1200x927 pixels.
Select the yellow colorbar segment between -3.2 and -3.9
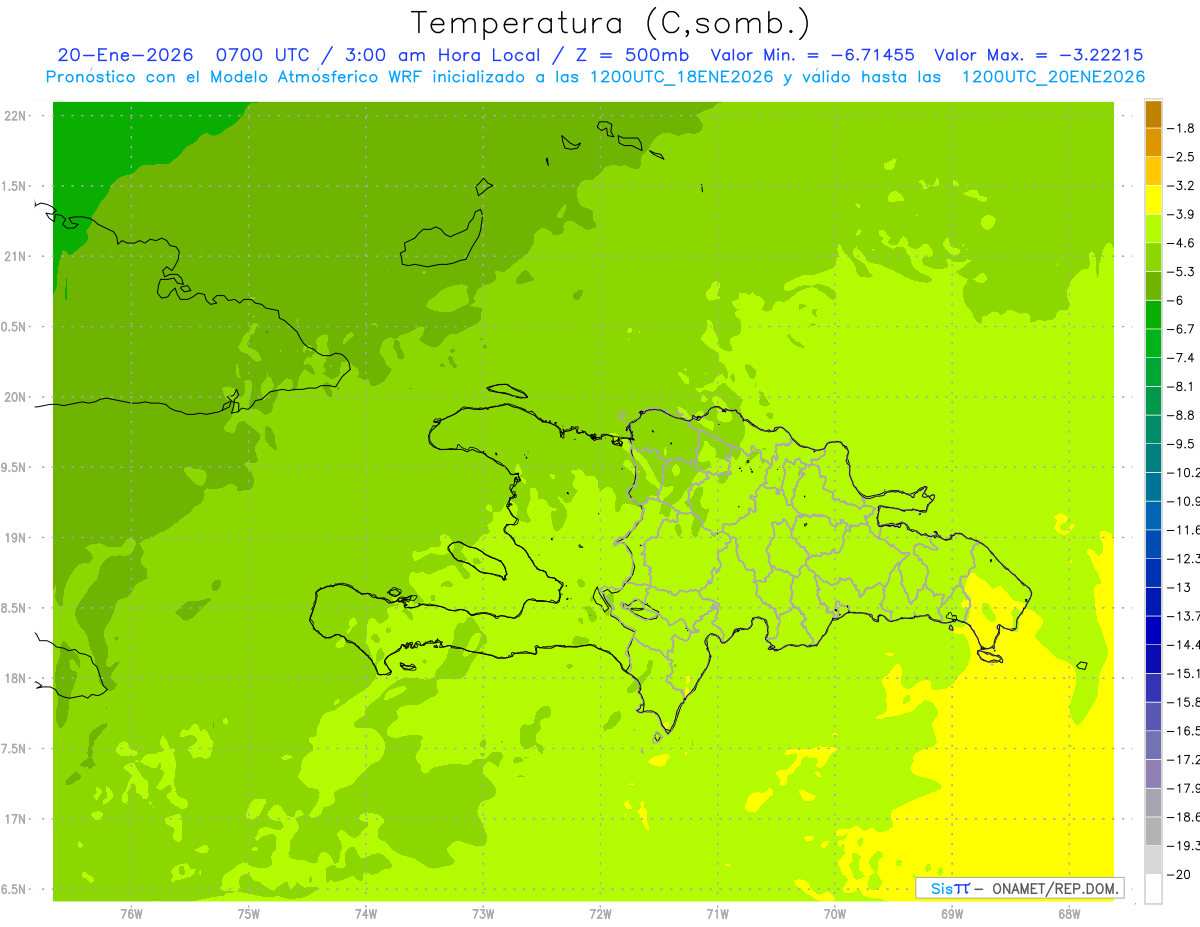(1153, 200)
